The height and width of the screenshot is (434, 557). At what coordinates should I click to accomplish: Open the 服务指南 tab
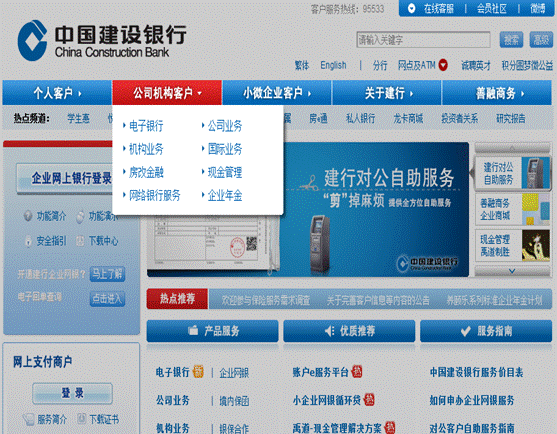486,331
